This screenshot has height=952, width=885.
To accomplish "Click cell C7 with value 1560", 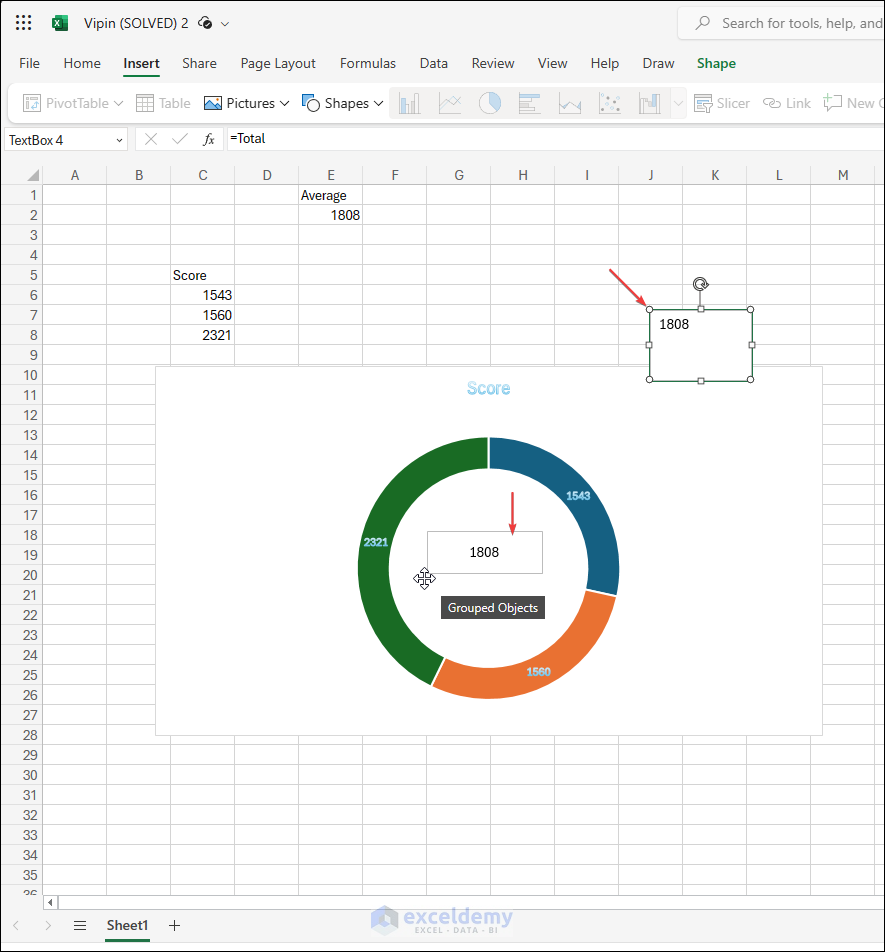I will [202, 315].
